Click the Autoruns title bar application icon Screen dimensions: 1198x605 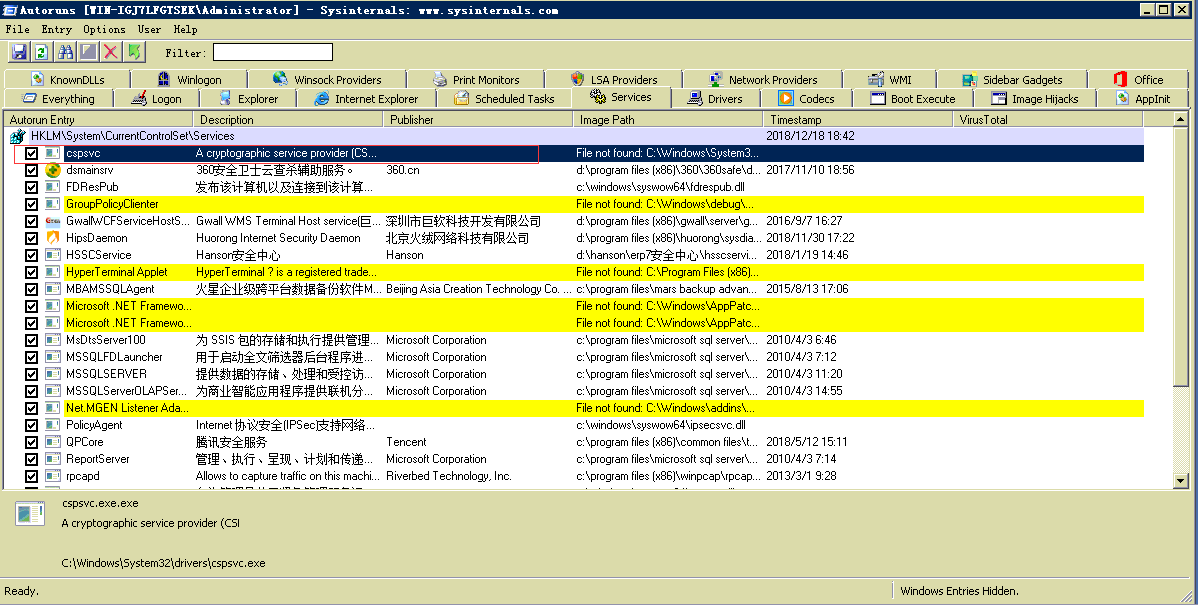(x=9, y=10)
